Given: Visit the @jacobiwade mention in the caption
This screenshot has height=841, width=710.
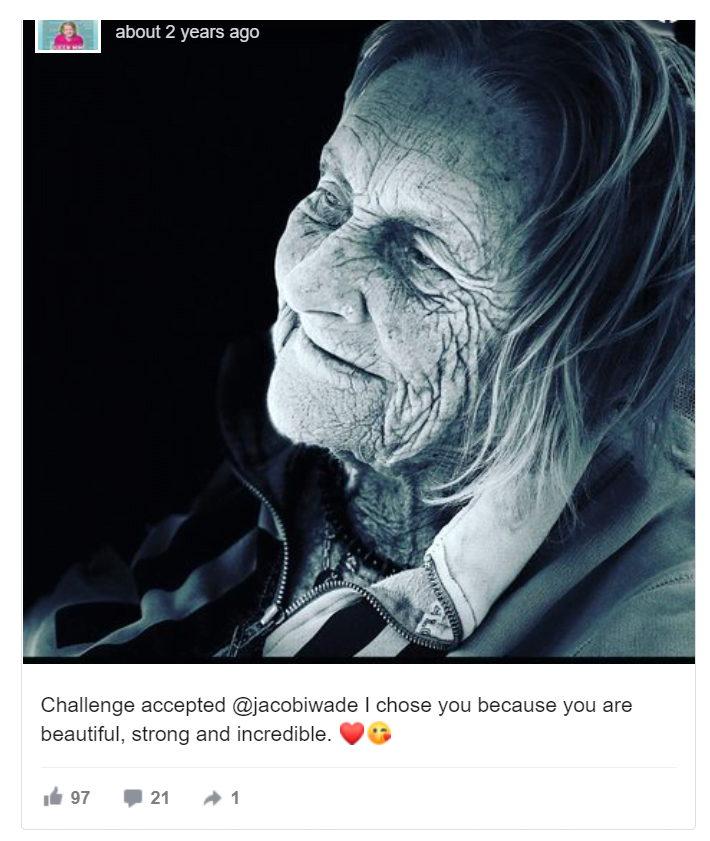Looking at the screenshot, I should [295, 705].
